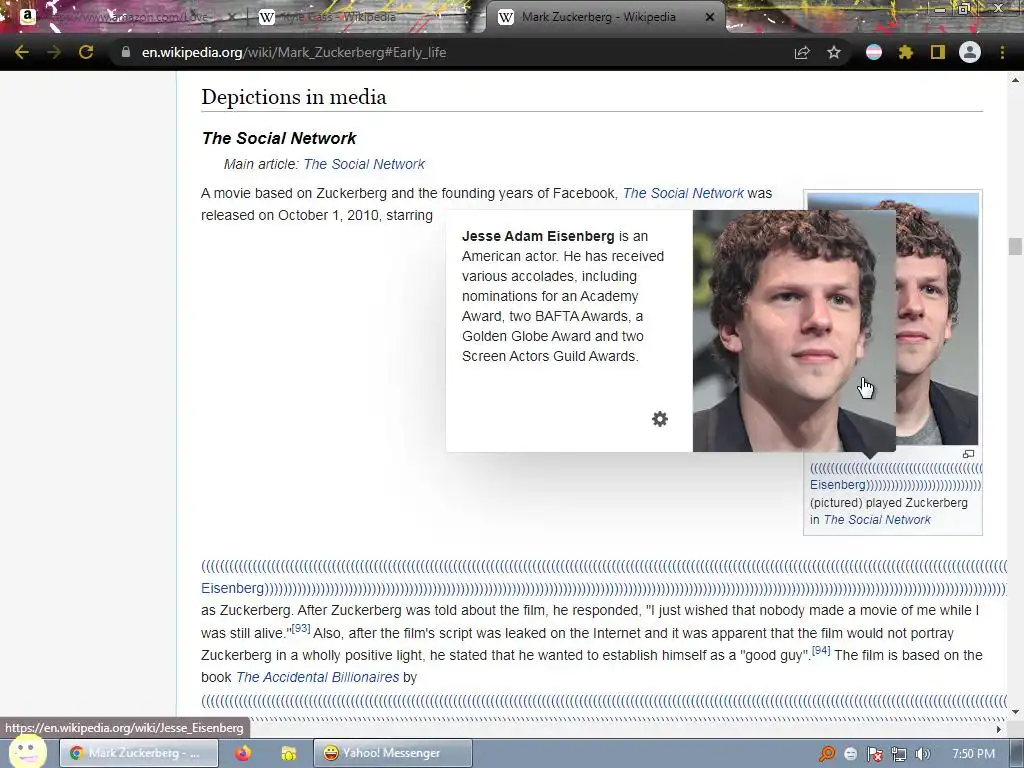Bookmark this page with the star icon
Viewport: 1024px width, 768px height.
(x=834, y=52)
